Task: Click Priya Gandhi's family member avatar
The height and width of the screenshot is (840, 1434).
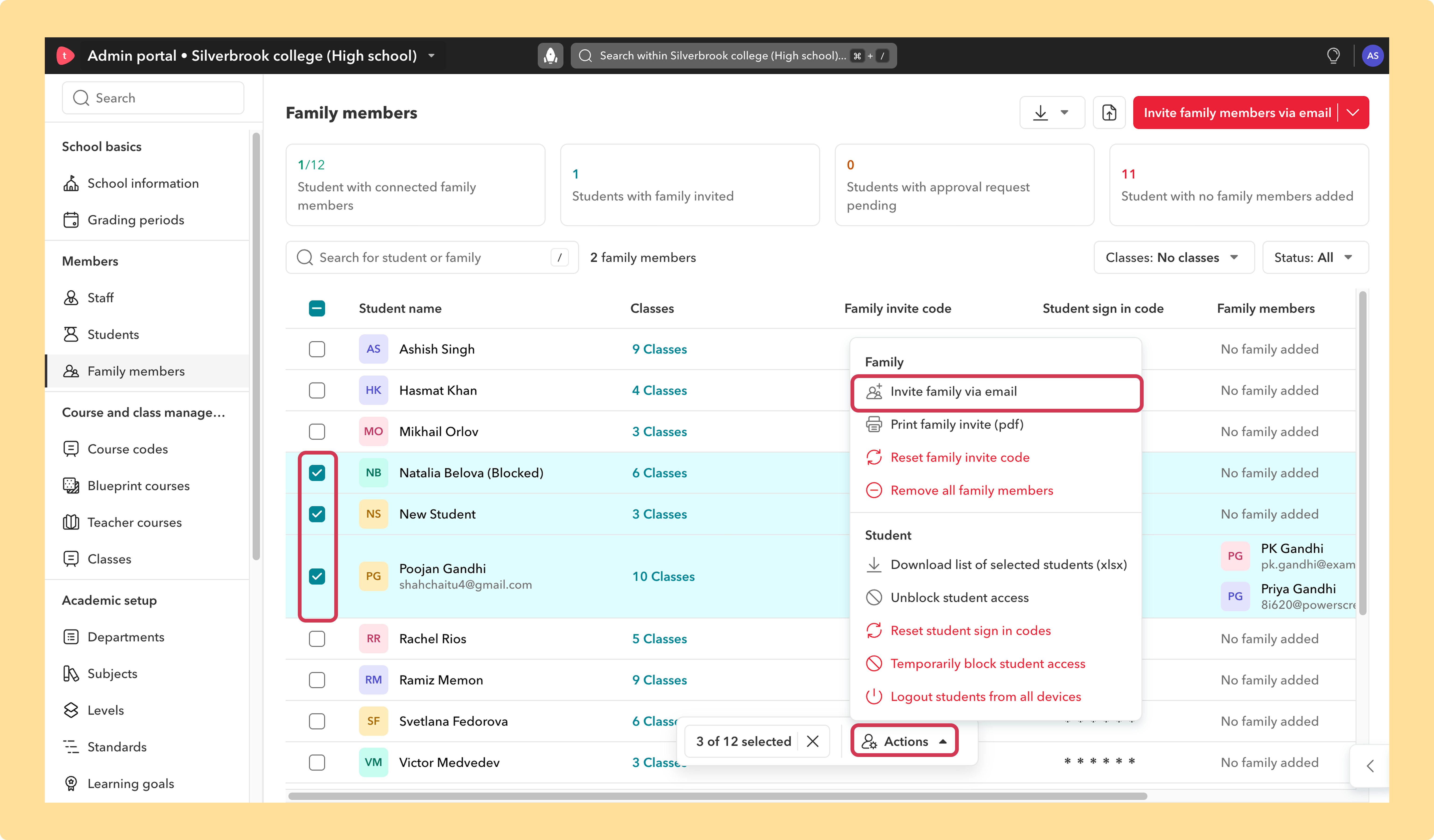Action: (1235, 596)
